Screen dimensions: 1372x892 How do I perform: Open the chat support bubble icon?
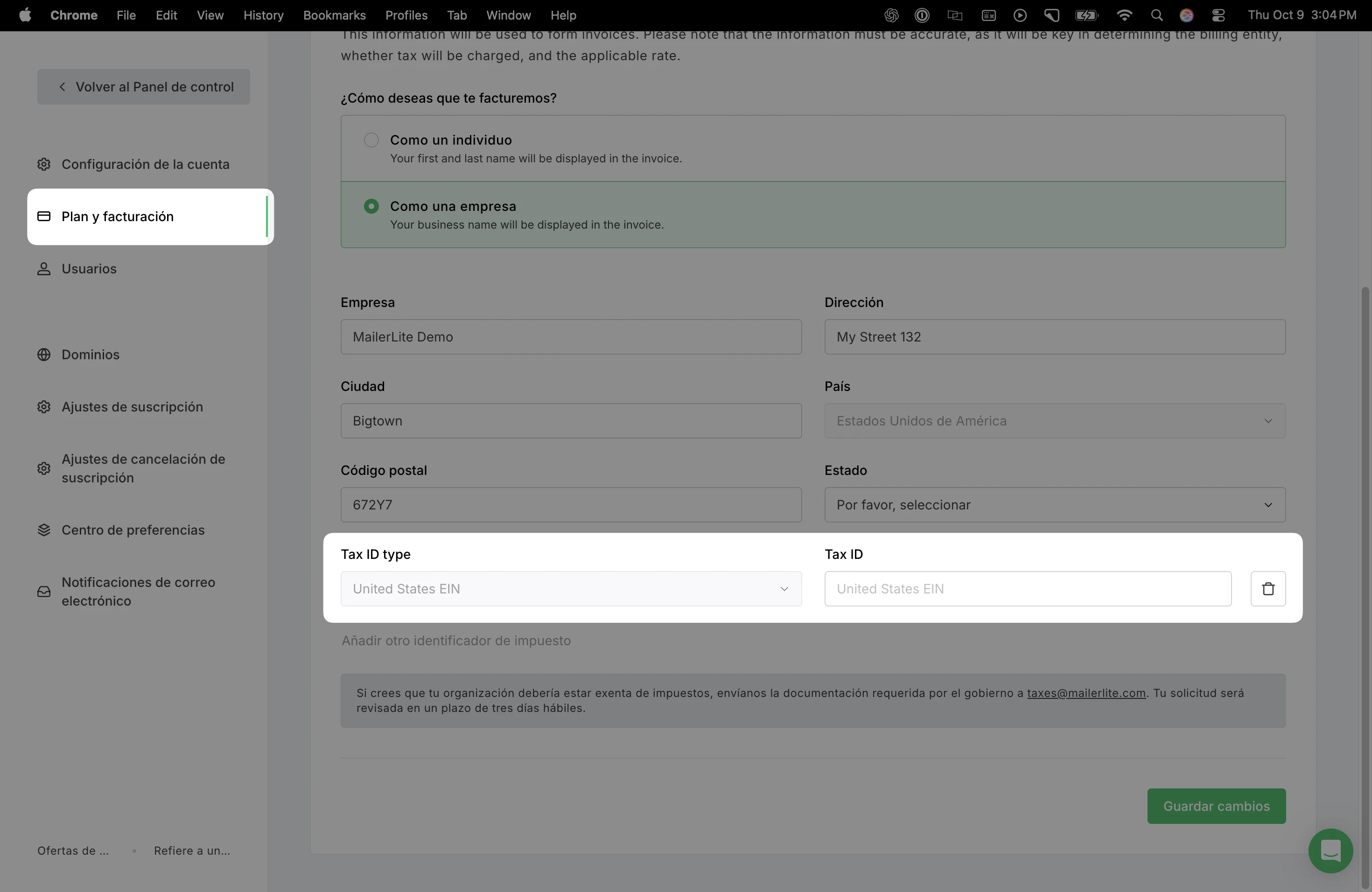pyautogui.click(x=1330, y=850)
